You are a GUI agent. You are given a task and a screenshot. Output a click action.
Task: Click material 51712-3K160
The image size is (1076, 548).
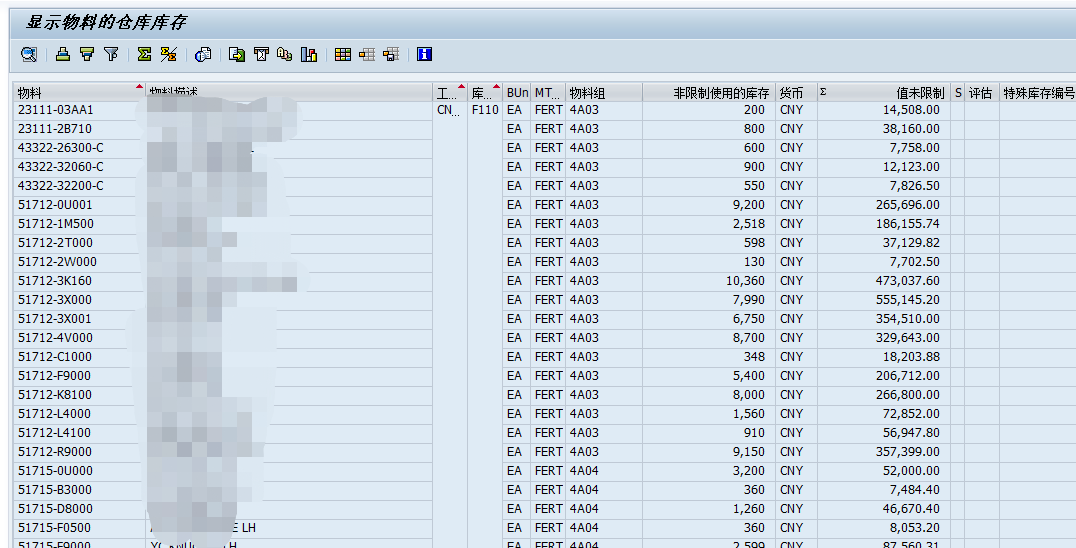tap(55, 281)
